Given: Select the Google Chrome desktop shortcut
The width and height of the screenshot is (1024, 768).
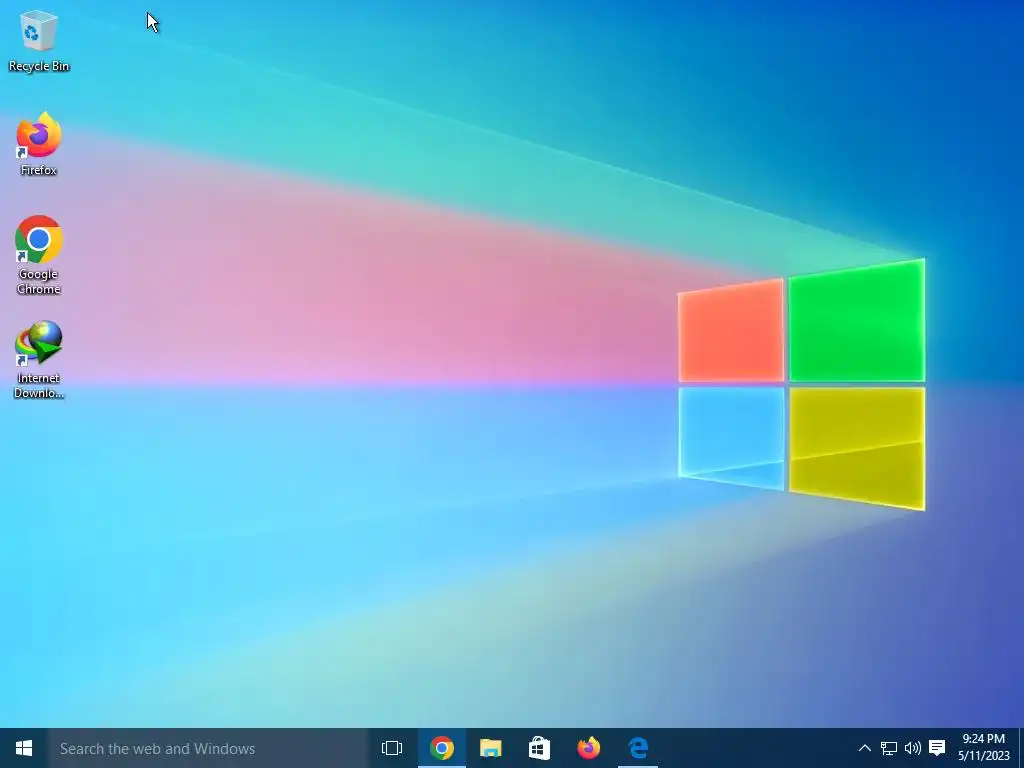Looking at the screenshot, I should pyautogui.click(x=39, y=255).
